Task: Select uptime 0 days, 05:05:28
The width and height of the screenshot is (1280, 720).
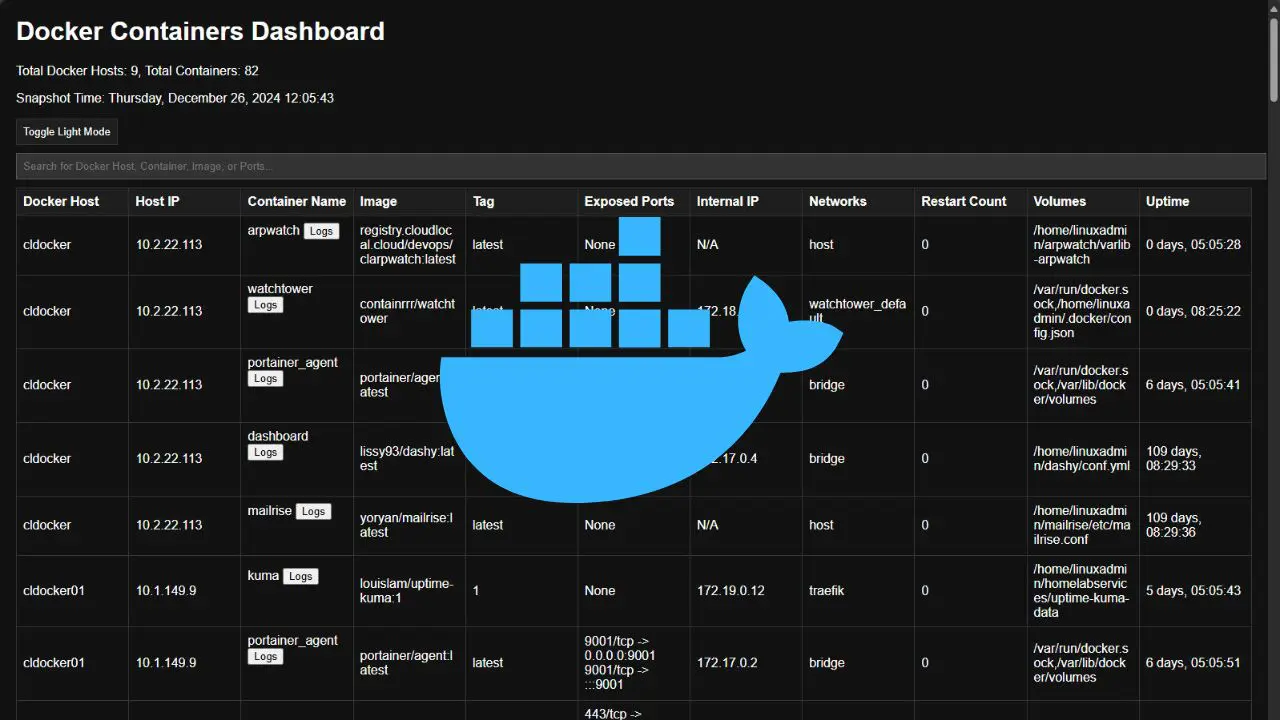Action: [x=1193, y=245]
